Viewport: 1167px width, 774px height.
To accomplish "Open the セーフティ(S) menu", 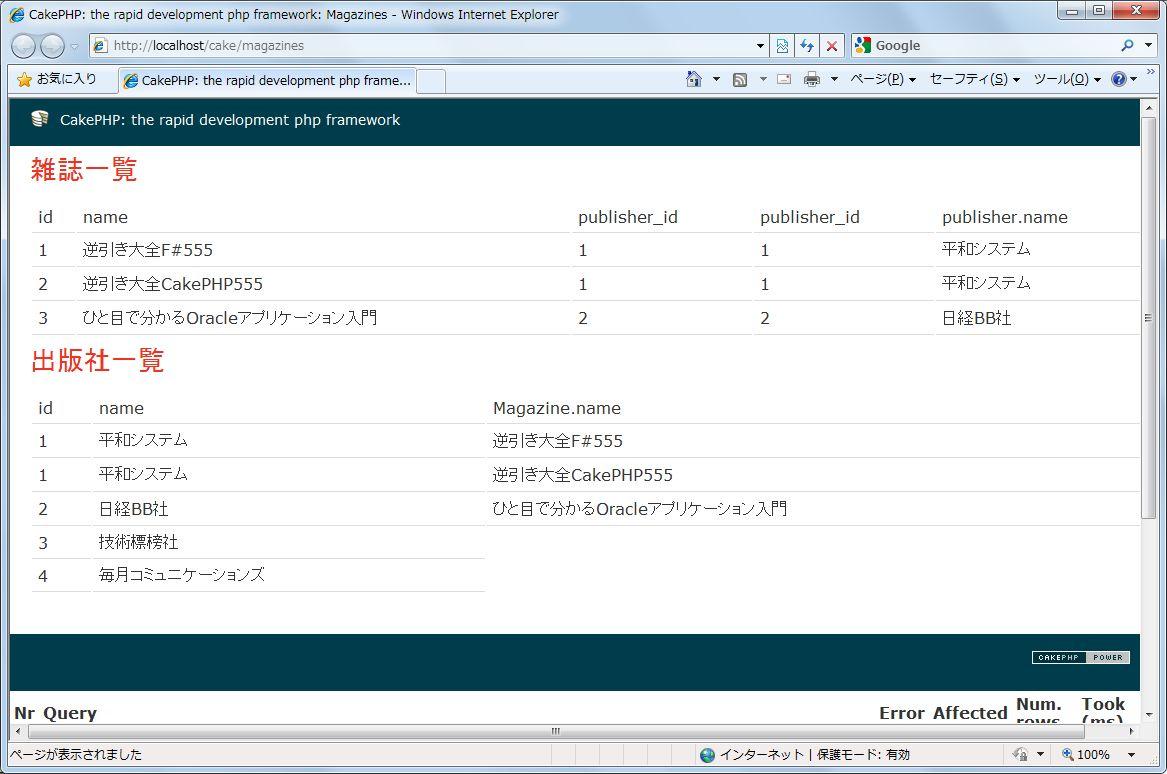I will pyautogui.click(x=974, y=80).
